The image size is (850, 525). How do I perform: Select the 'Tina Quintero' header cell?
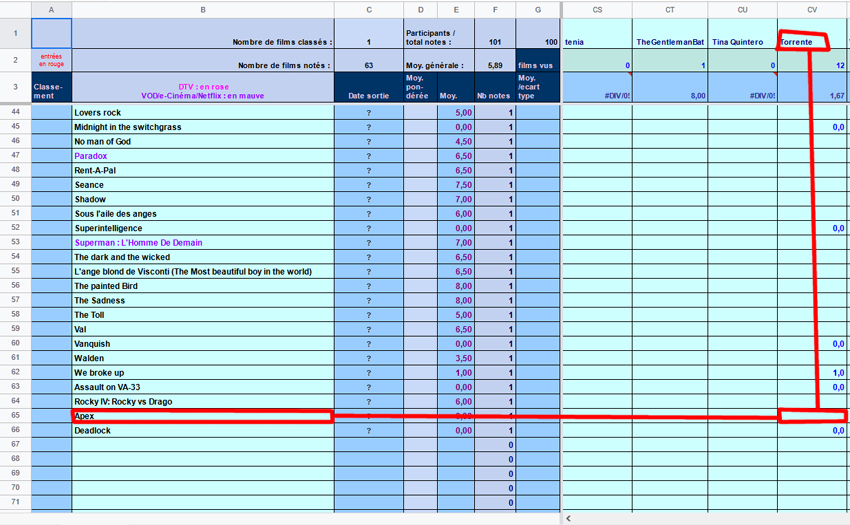pyautogui.click(x=743, y=34)
